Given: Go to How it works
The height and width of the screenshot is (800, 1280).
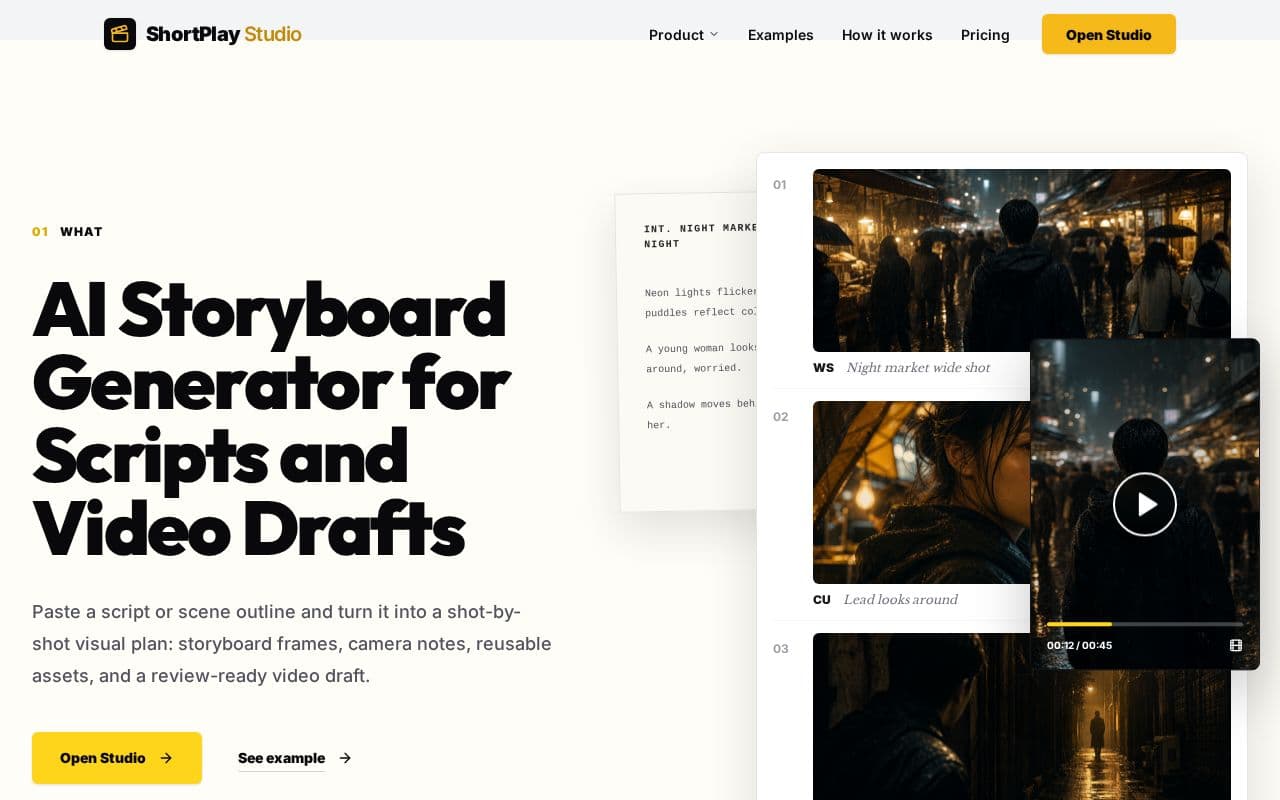Looking at the screenshot, I should 887,35.
